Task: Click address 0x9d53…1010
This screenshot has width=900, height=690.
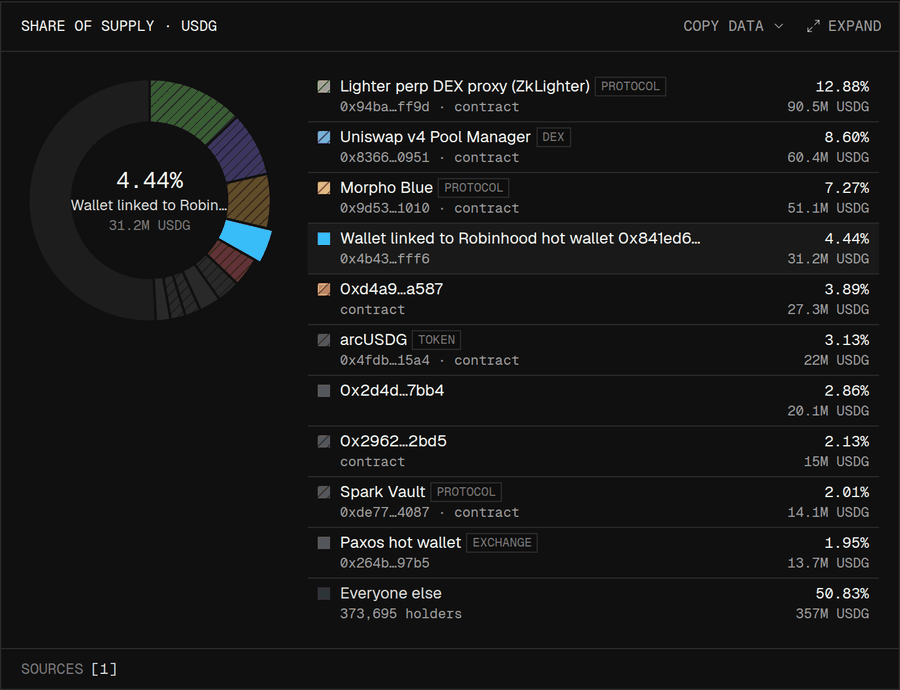Action: pos(385,208)
